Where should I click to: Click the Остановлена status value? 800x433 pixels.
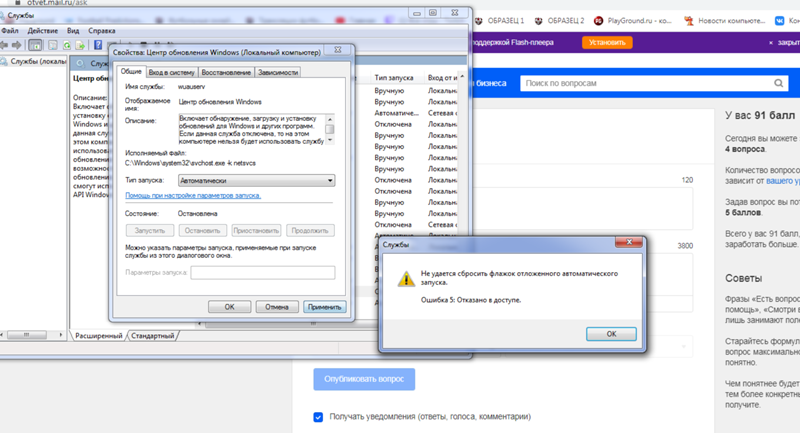(197, 214)
